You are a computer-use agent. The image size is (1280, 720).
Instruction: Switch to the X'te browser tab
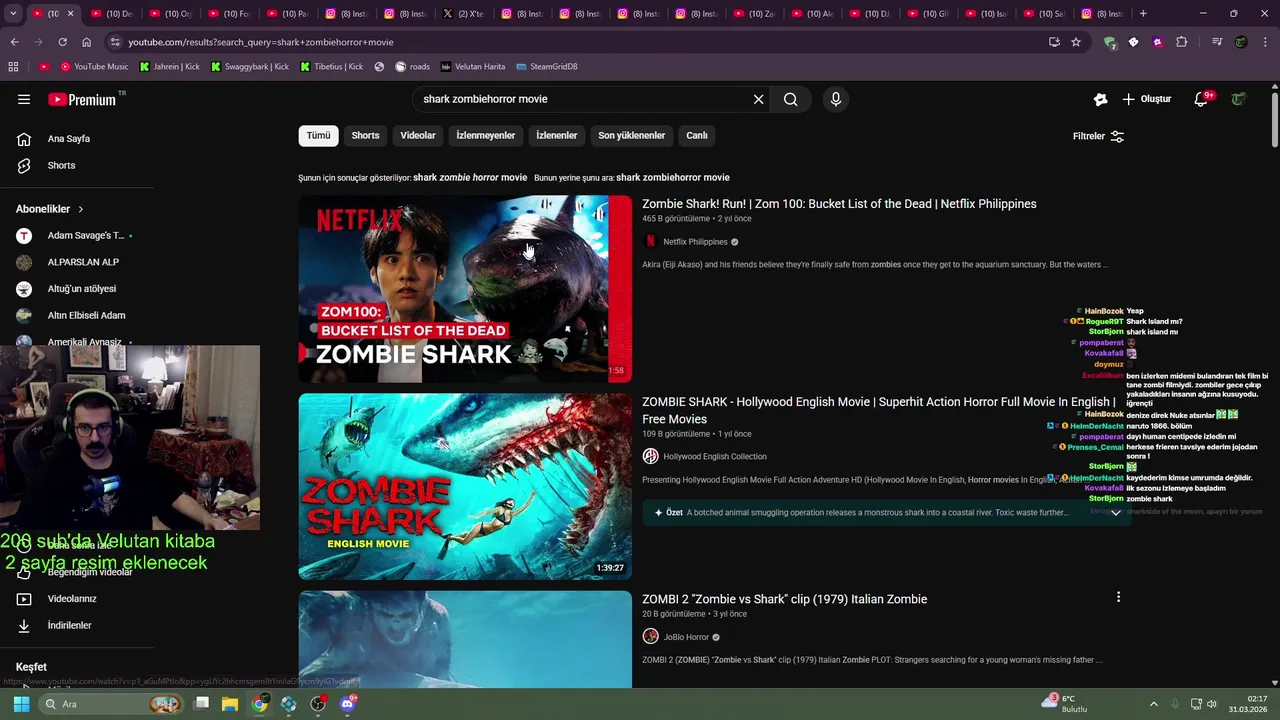click(x=462, y=14)
